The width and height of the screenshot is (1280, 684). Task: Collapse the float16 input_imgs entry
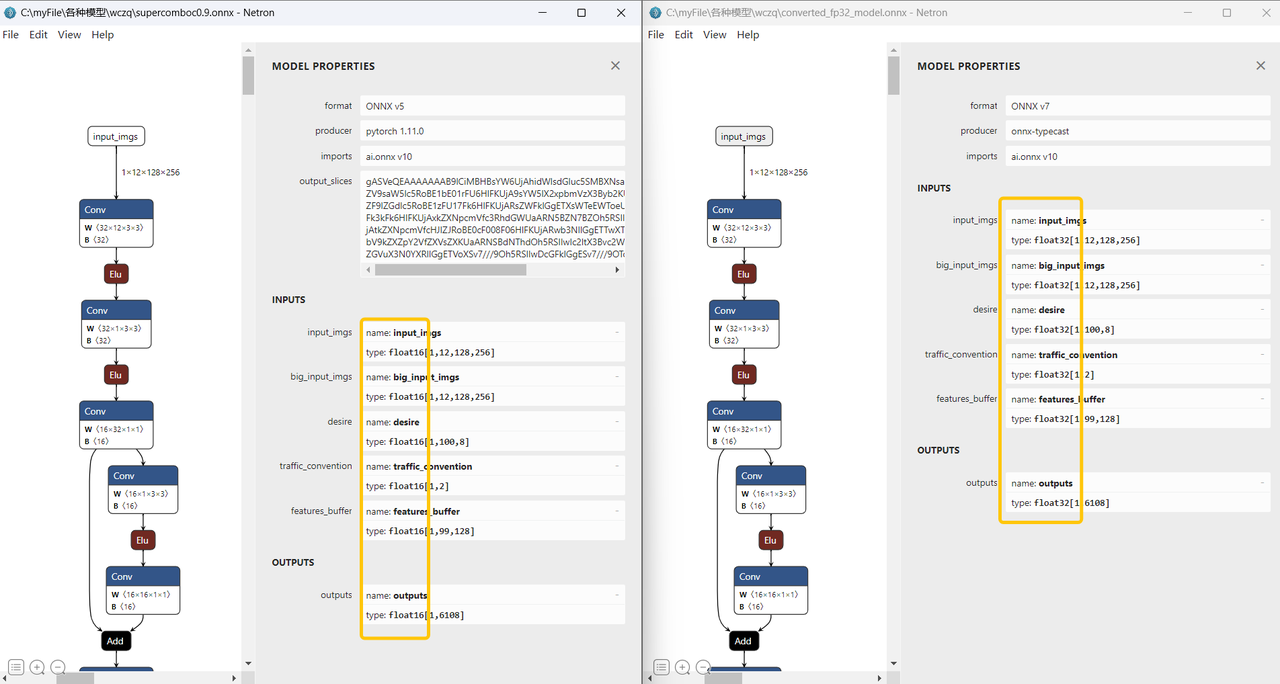617,332
